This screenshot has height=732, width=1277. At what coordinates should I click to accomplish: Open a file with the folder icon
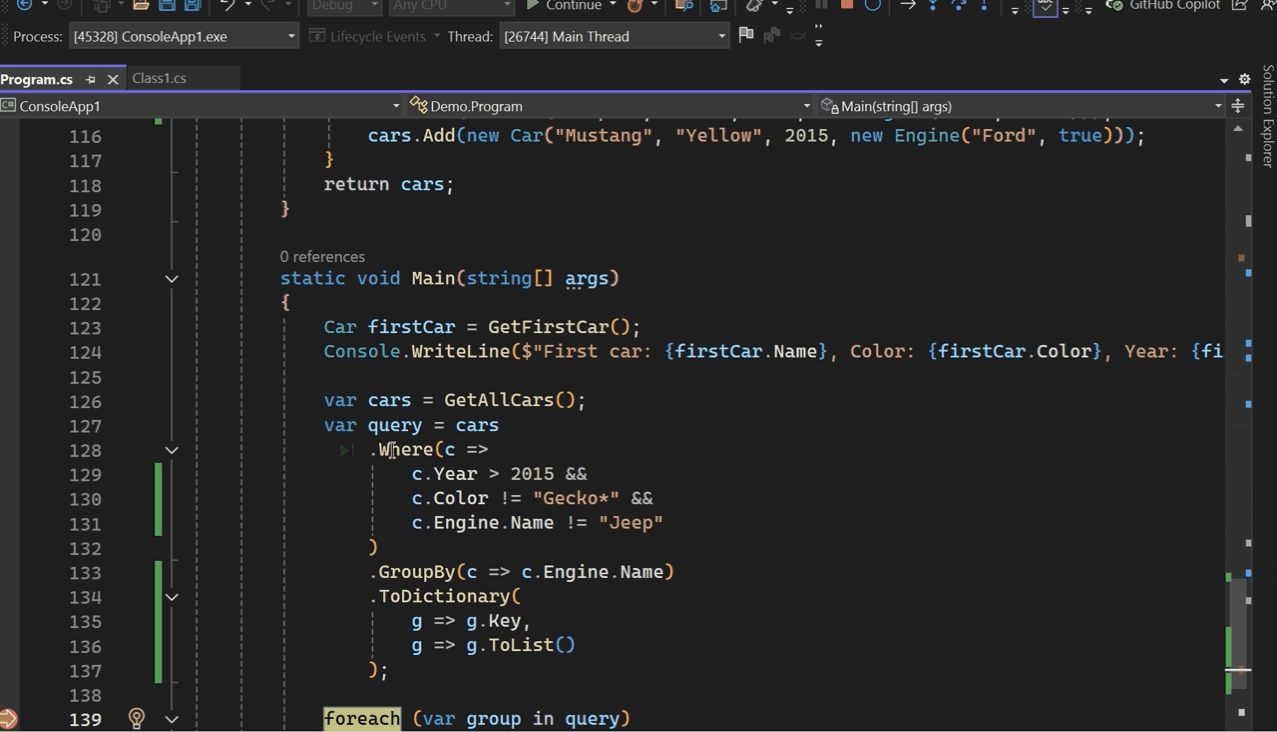[x=140, y=6]
